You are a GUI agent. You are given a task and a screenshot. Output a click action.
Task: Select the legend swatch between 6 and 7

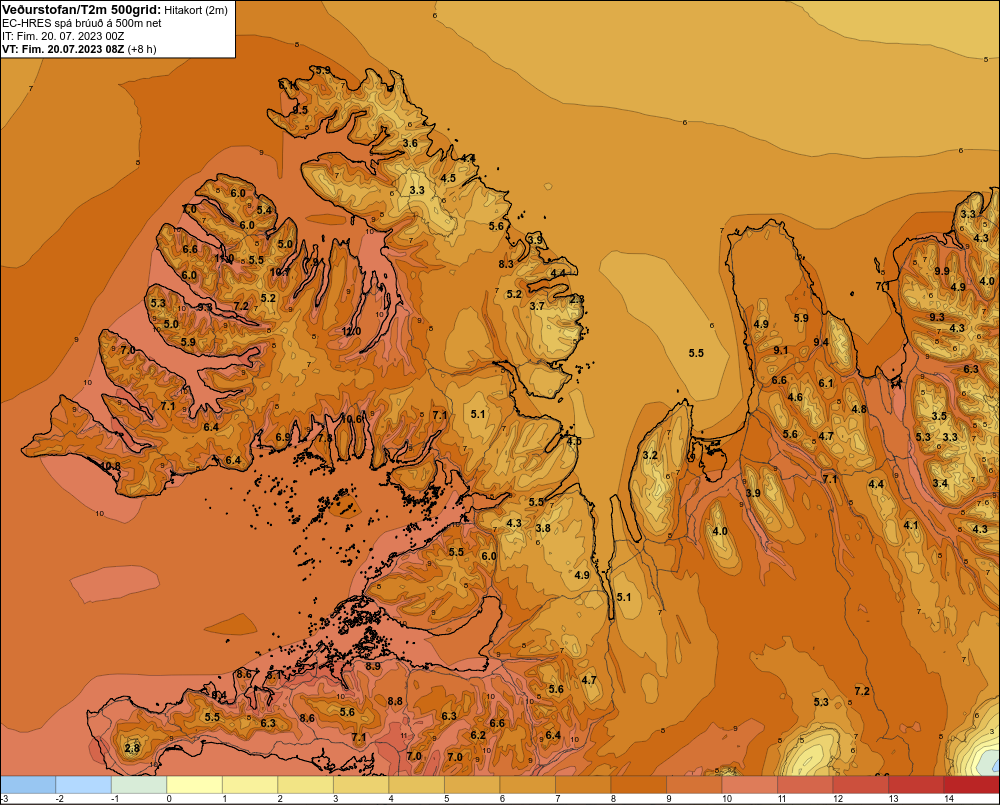[x=527, y=785]
